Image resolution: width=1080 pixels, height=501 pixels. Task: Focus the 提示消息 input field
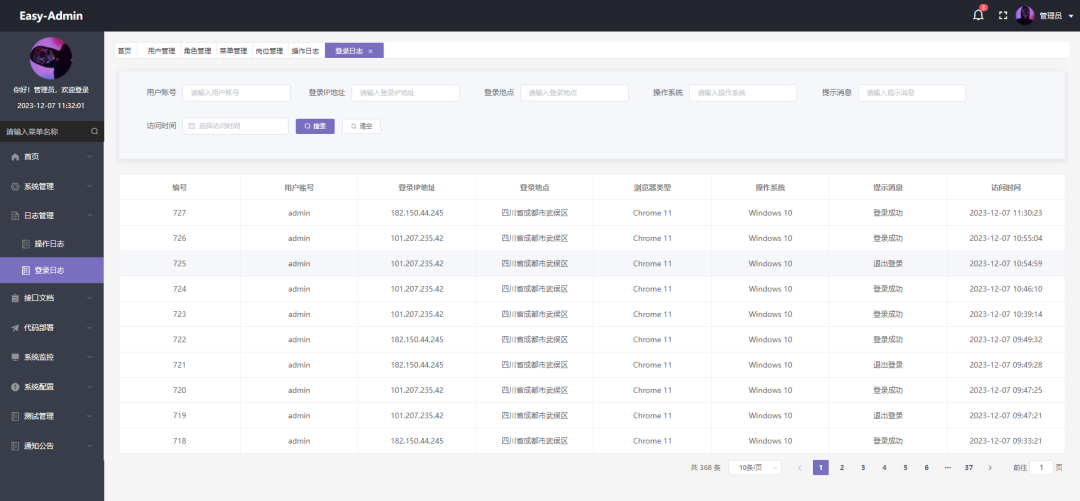tap(912, 92)
